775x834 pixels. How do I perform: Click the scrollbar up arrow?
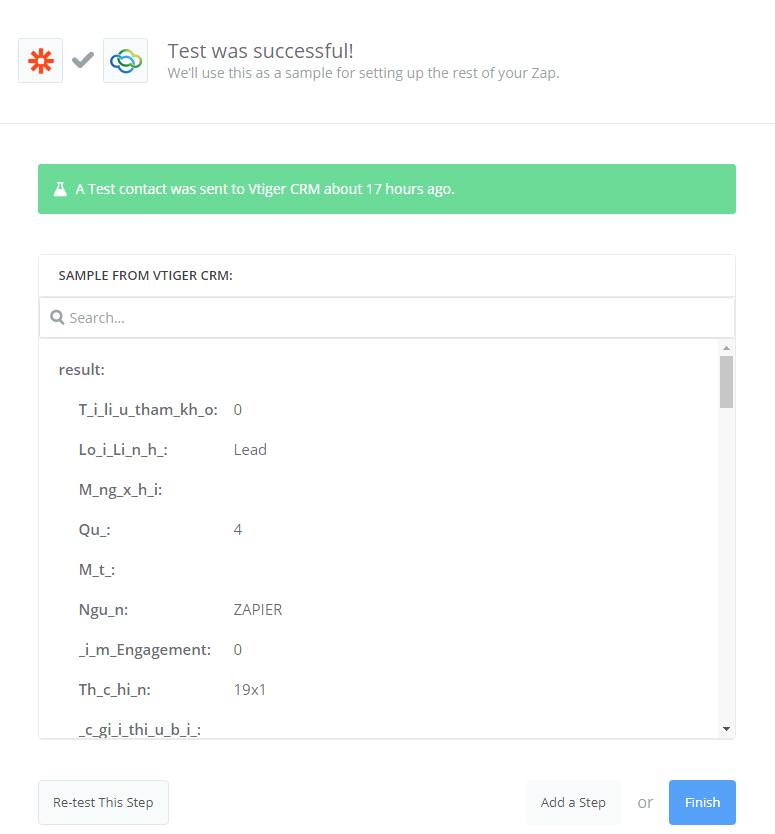(726, 348)
